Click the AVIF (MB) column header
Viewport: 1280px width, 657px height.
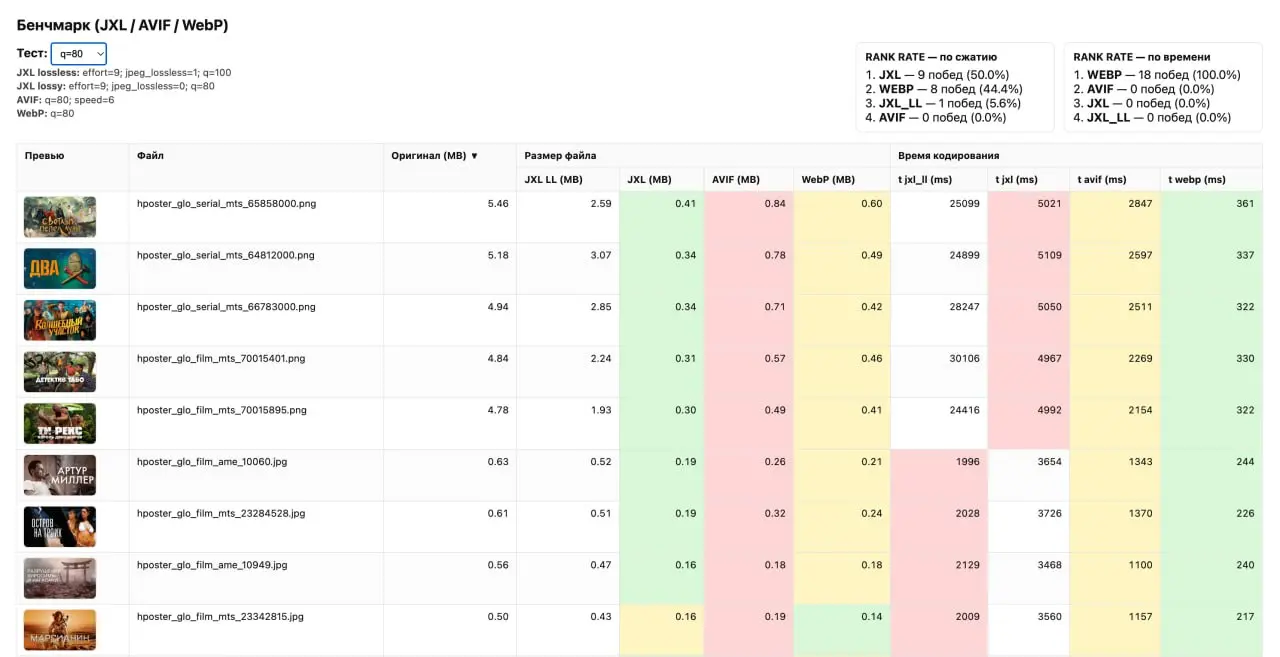tap(736, 180)
